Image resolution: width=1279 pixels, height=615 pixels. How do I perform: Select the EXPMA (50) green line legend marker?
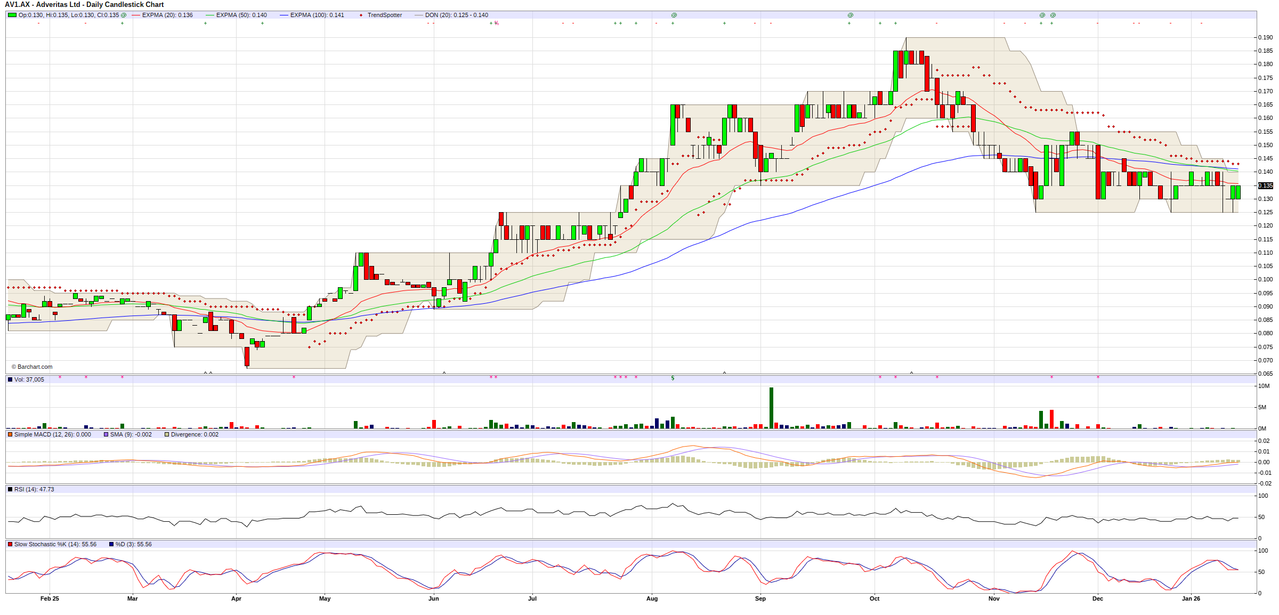click(209, 15)
